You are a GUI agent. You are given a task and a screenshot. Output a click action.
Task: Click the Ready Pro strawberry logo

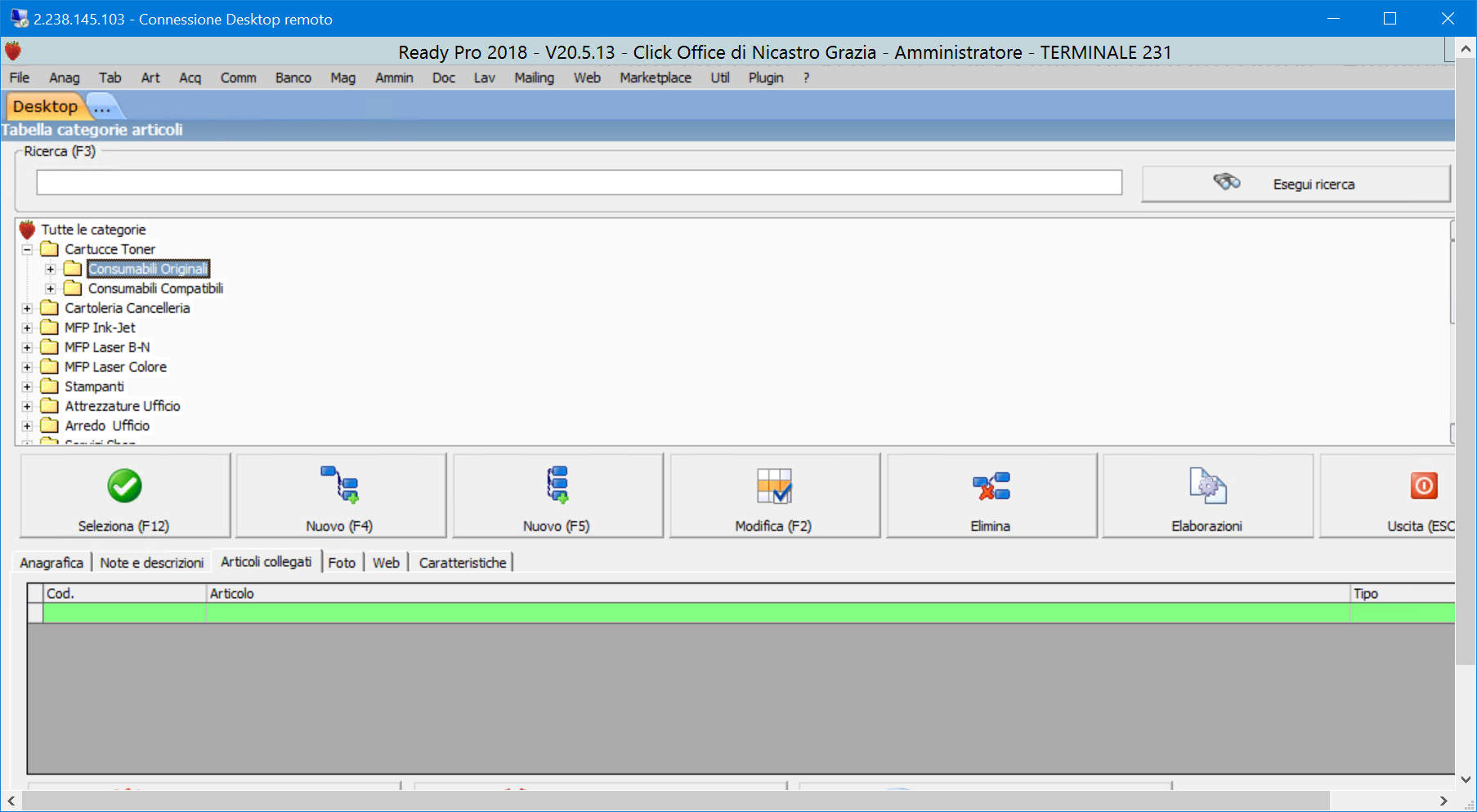point(12,51)
